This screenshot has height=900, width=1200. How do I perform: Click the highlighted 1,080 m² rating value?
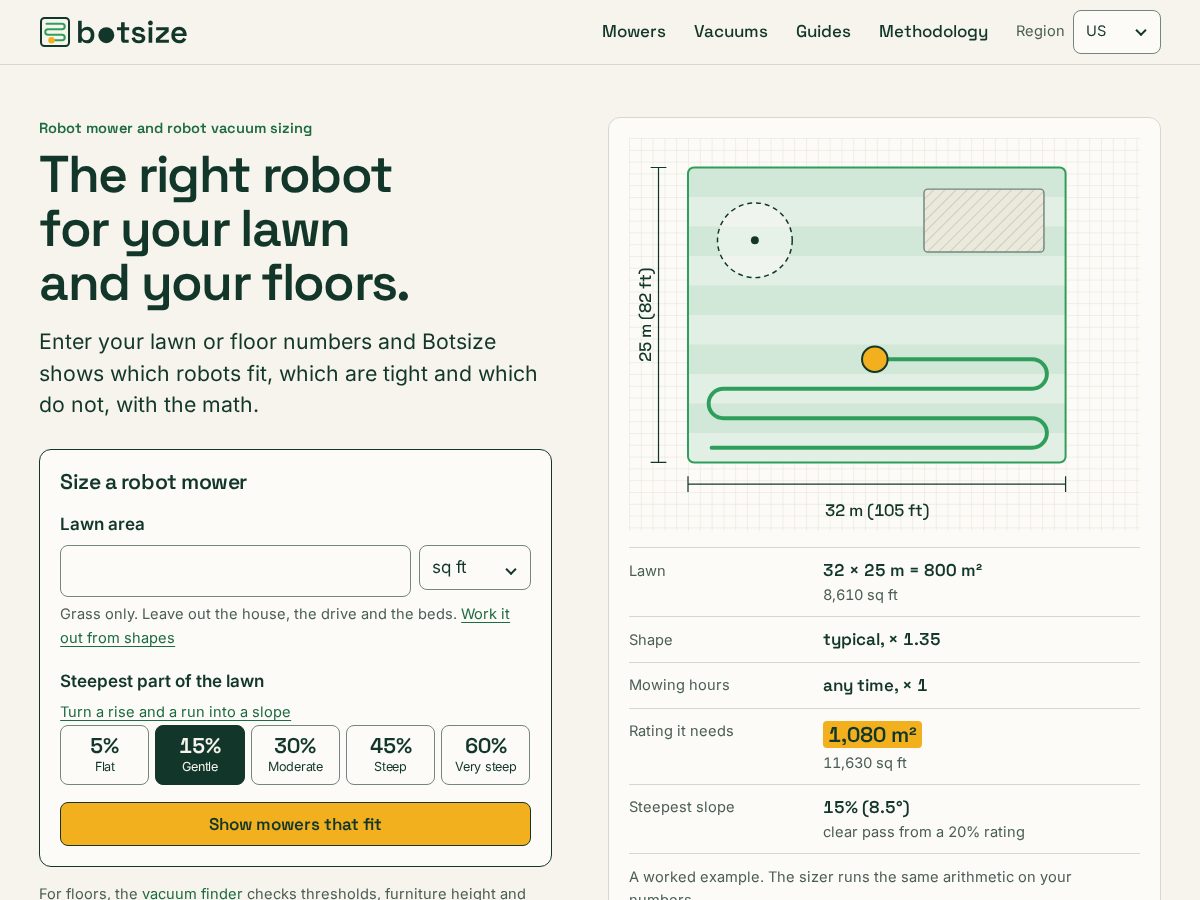tap(872, 735)
